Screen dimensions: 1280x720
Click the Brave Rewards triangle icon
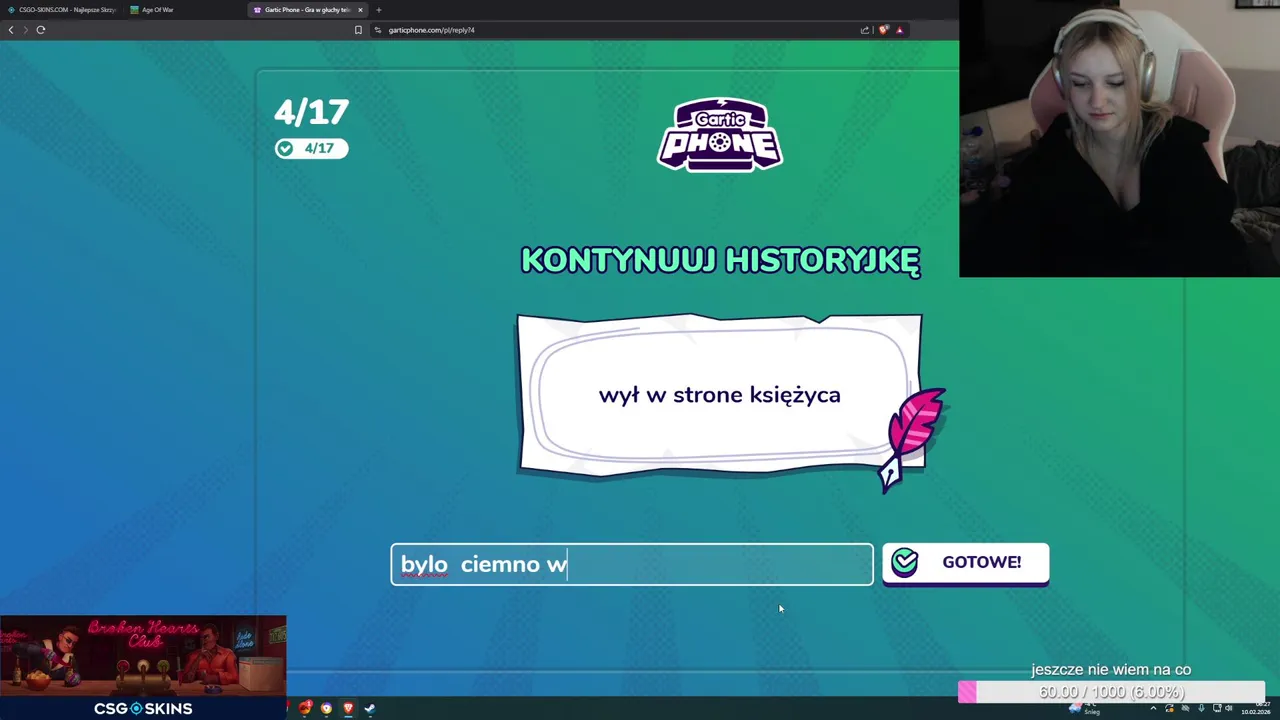899,30
